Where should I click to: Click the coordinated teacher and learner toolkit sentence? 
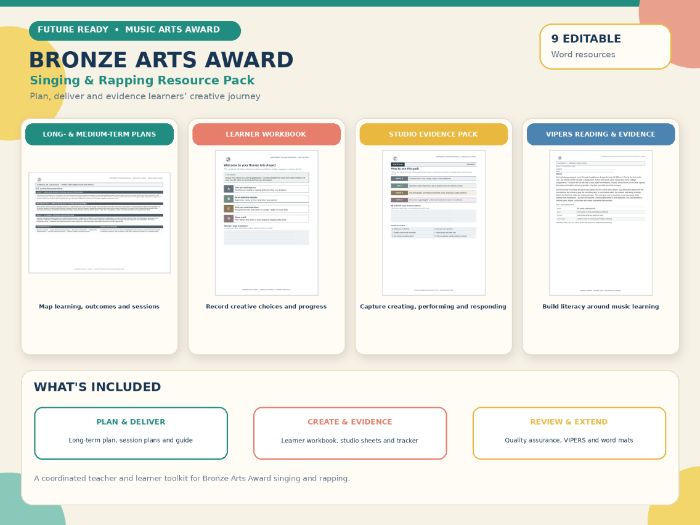click(x=192, y=478)
